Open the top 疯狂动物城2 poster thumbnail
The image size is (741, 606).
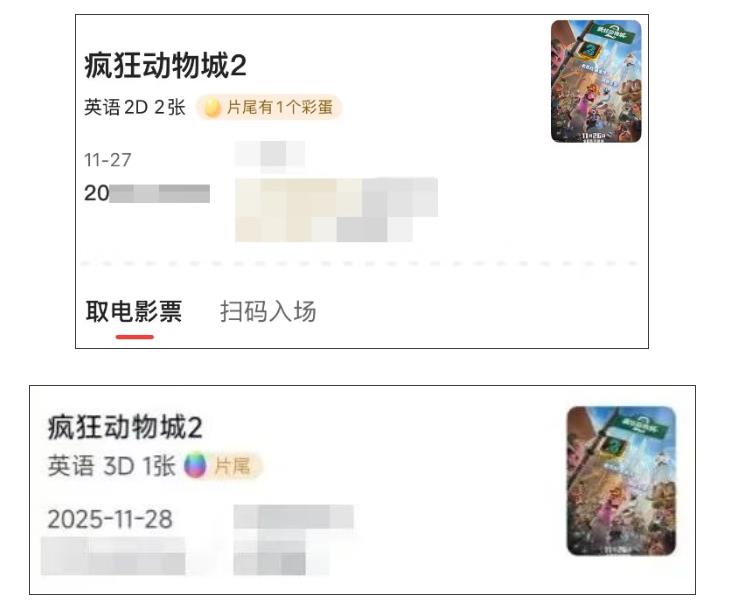(596, 81)
